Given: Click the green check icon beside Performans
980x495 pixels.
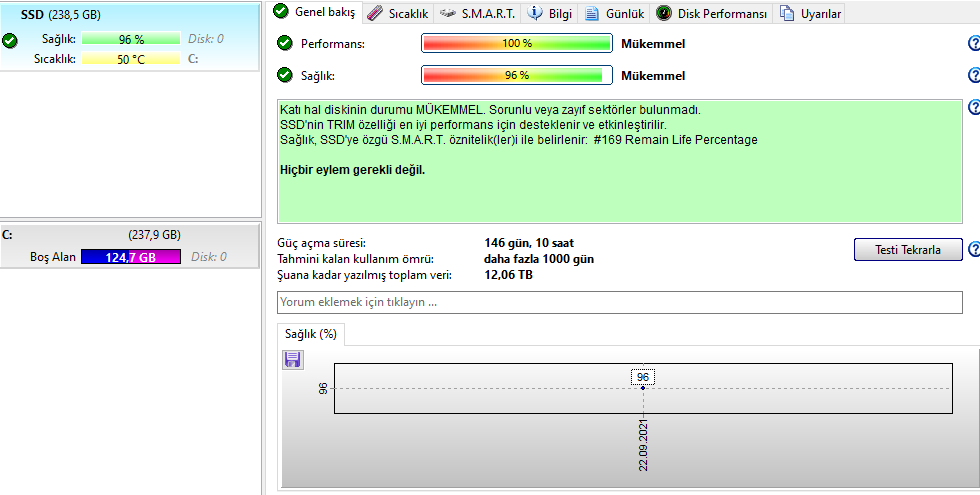Looking at the screenshot, I should click(x=284, y=43).
